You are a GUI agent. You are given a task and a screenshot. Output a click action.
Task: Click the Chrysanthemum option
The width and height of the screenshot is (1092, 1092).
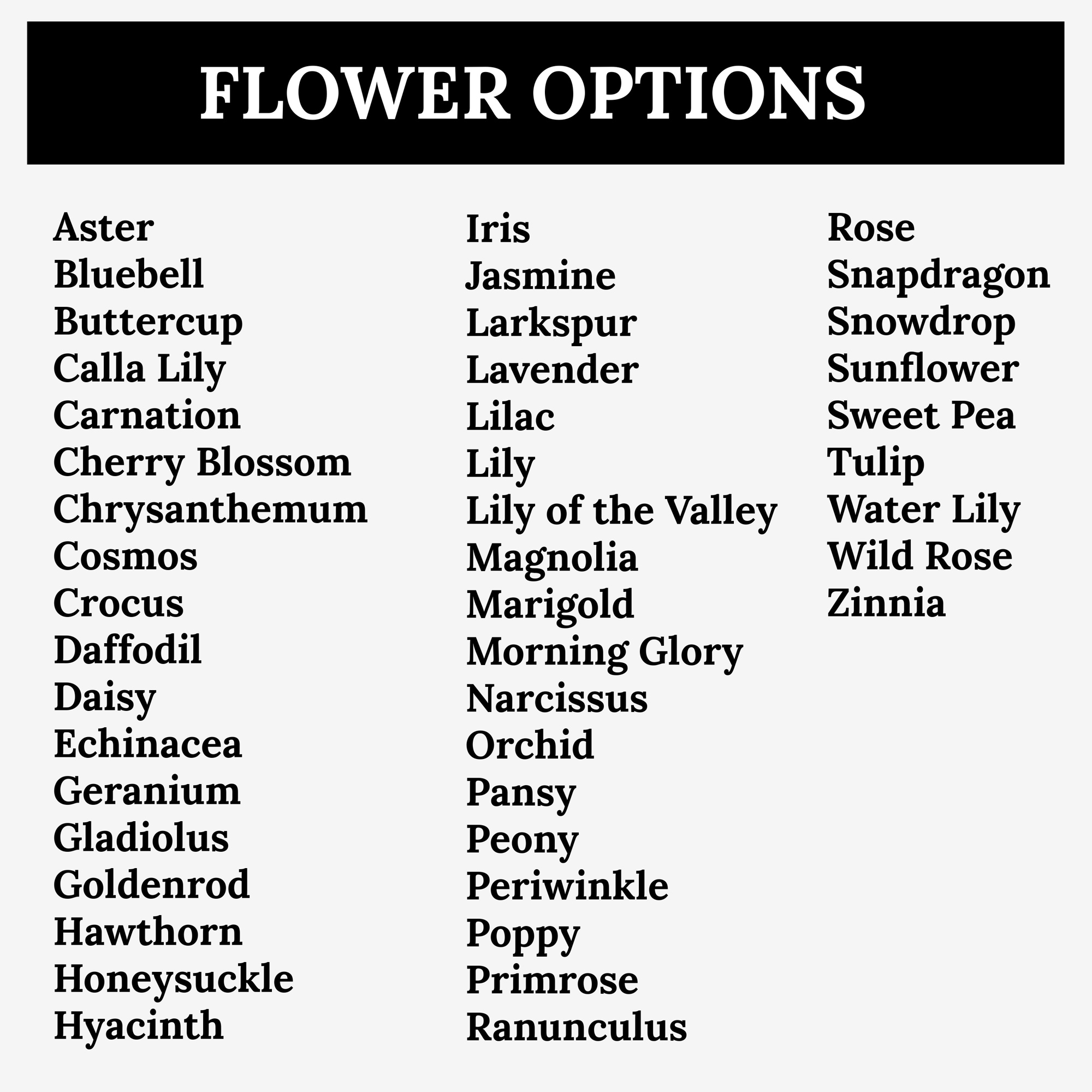point(210,510)
